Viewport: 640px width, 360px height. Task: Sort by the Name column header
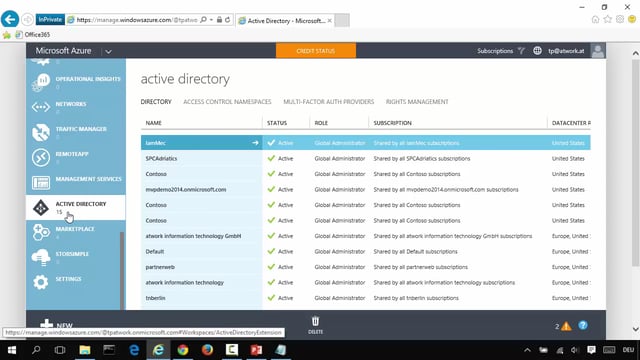[x=153, y=123]
